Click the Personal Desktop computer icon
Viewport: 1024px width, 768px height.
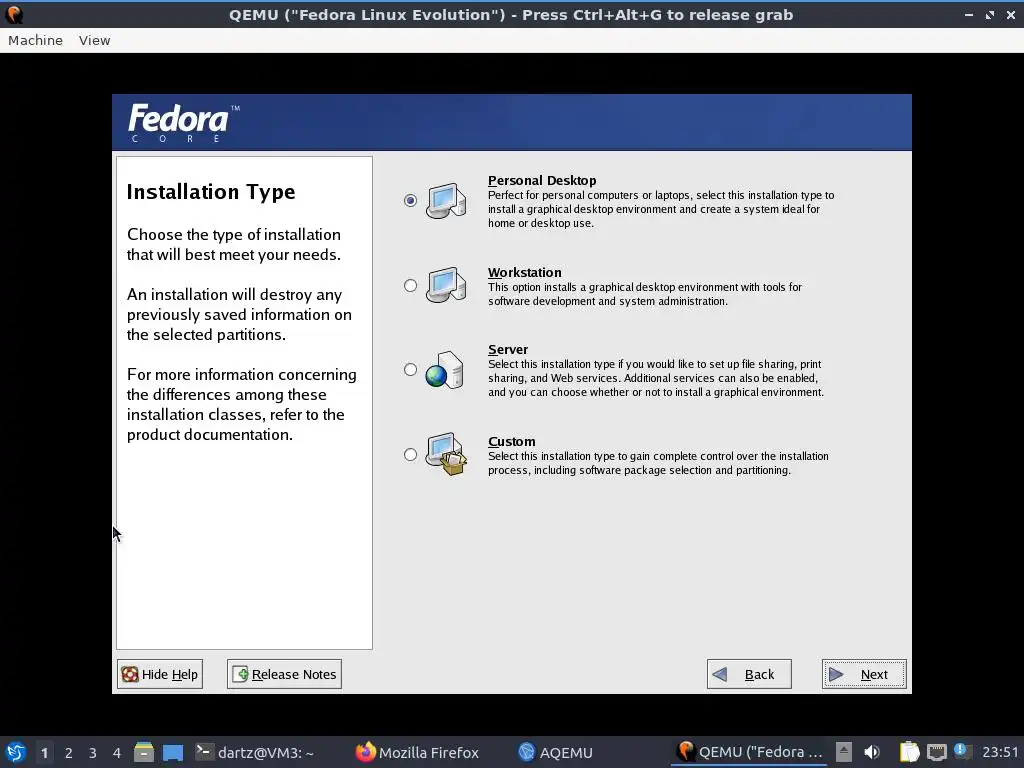click(446, 200)
